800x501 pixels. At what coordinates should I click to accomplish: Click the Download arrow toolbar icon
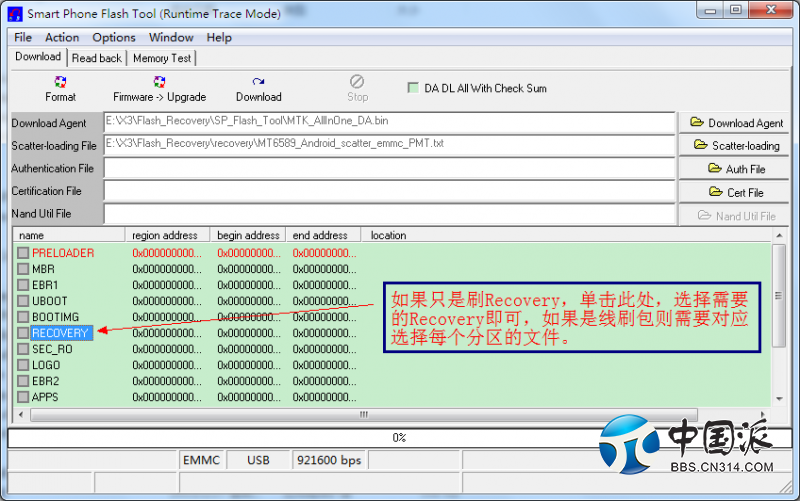258,82
